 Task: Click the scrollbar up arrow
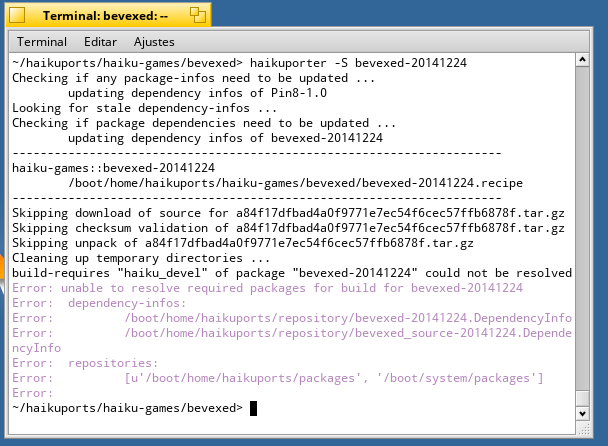582,59
